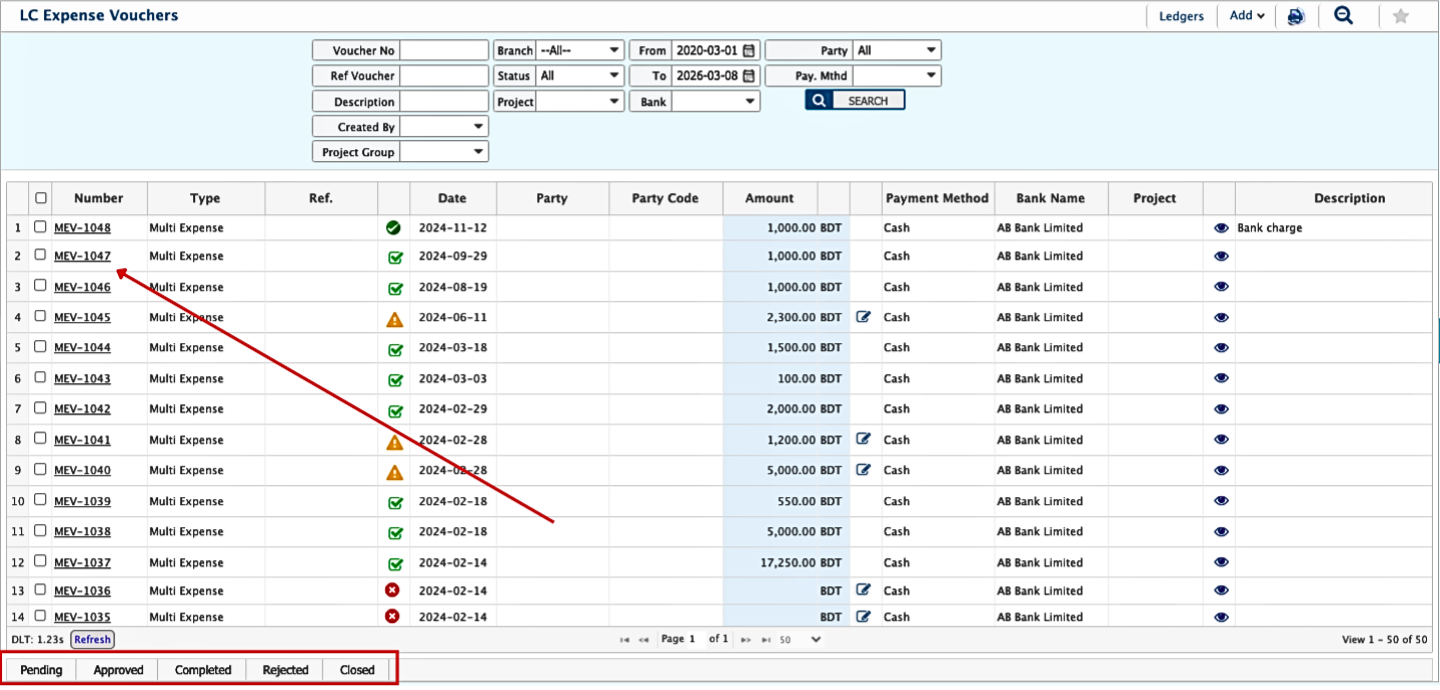The width and height of the screenshot is (1440, 690).
Task: Open the From date calendar icon
Action: coord(749,51)
